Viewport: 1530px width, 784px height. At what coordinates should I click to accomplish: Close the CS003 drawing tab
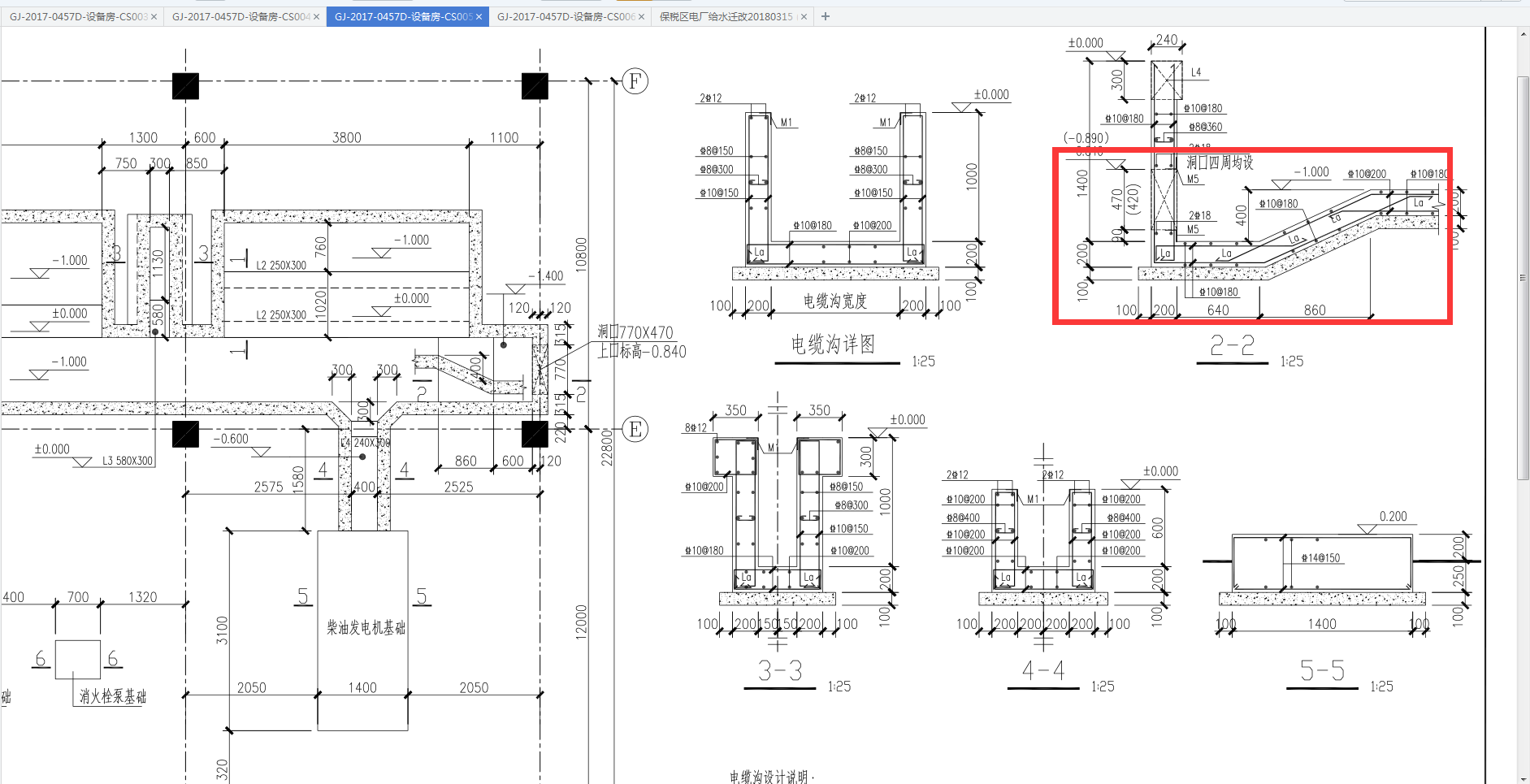tap(154, 16)
